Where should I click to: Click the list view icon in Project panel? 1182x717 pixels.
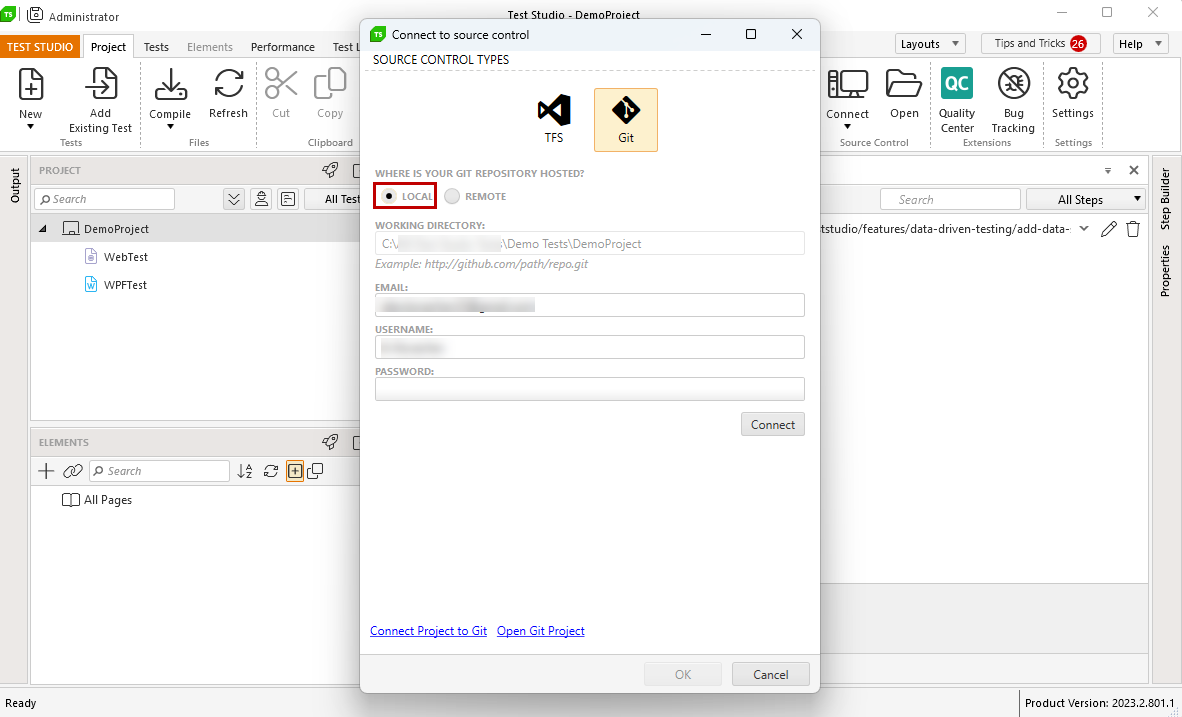click(x=288, y=199)
